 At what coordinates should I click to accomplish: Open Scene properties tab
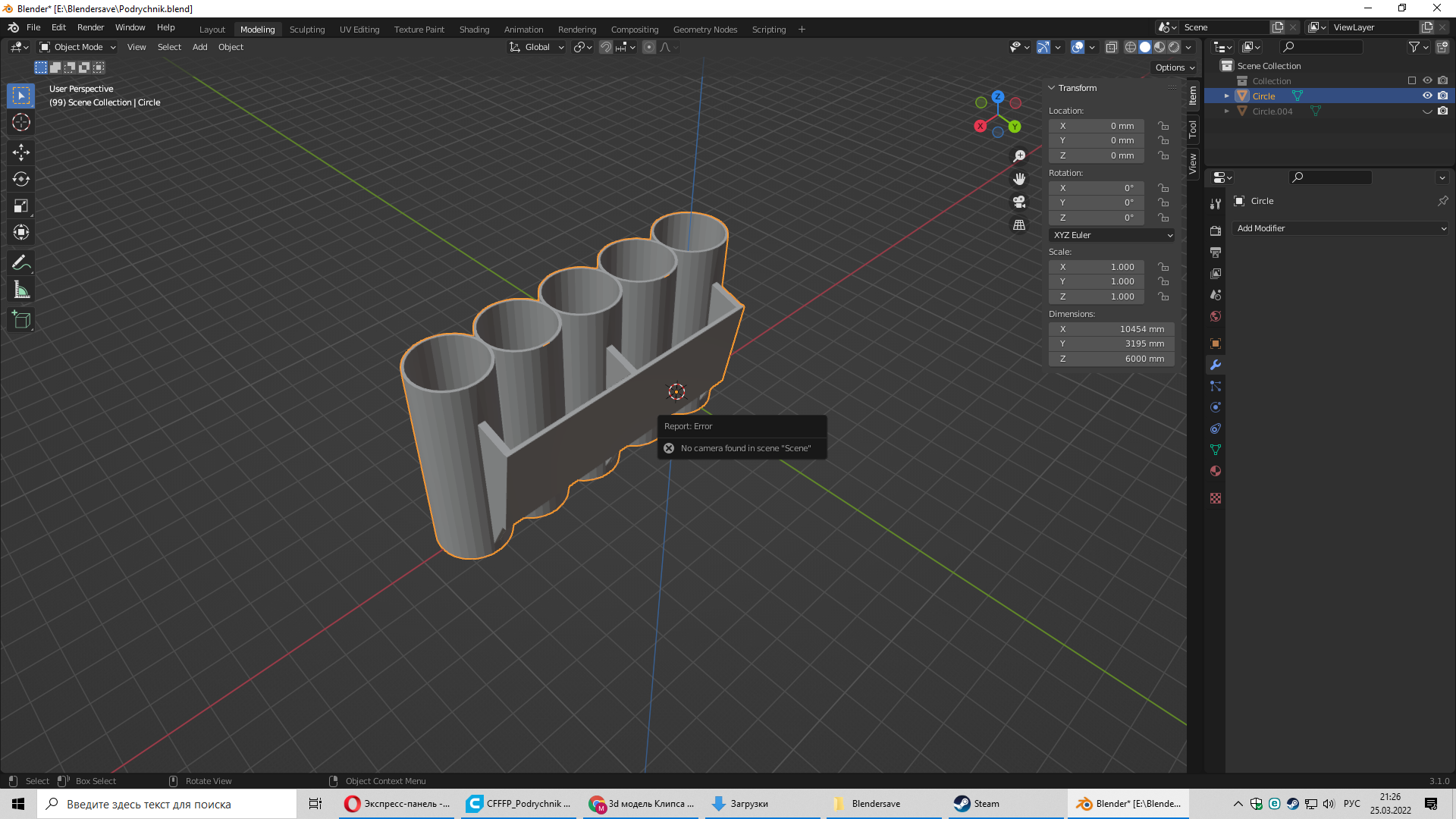coord(1216,295)
